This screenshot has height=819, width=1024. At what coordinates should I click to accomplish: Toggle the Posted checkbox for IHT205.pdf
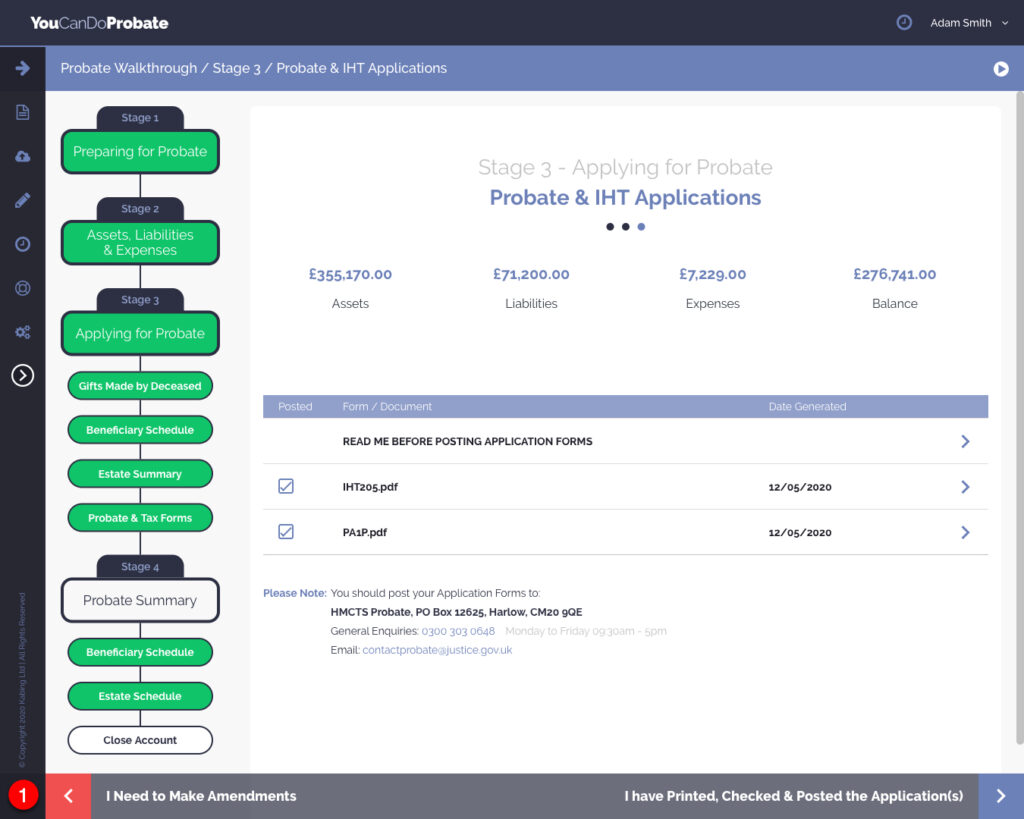coord(286,487)
